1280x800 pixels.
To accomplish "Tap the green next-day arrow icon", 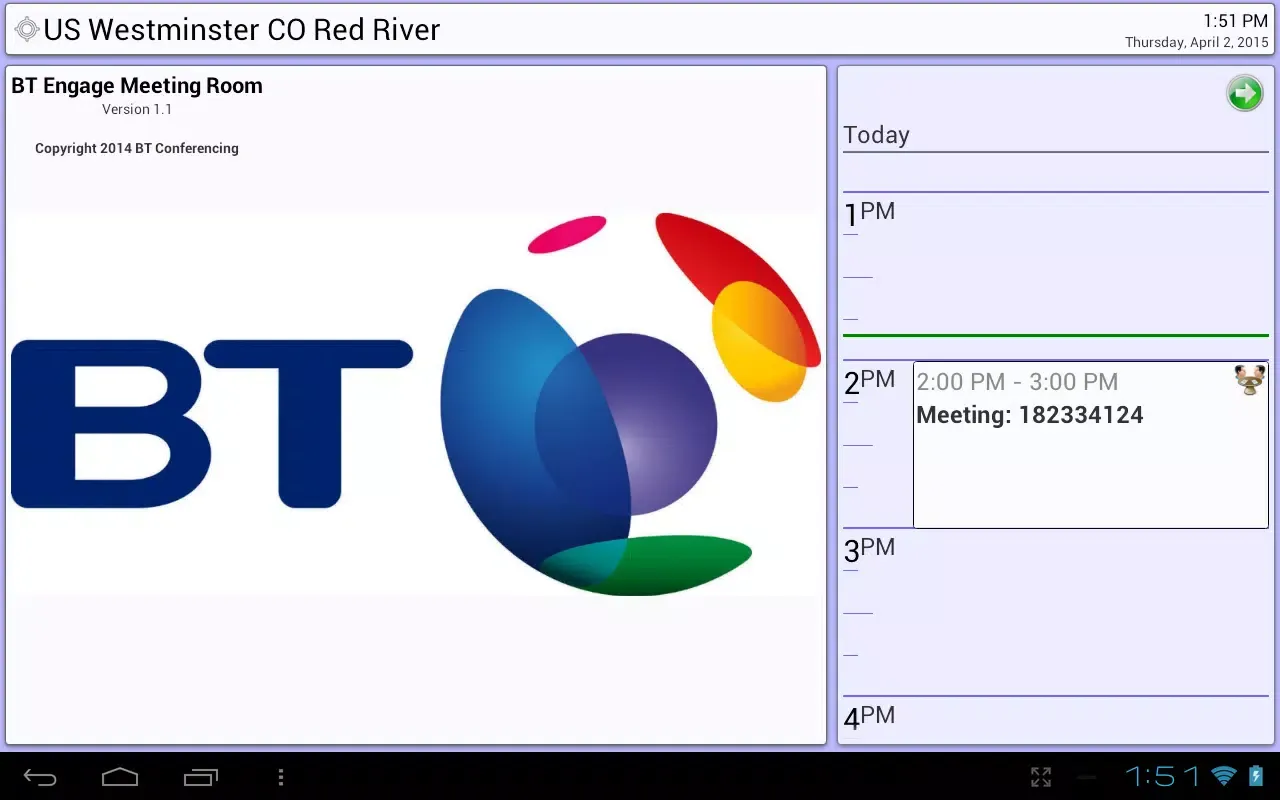I will click(x=1245, y=93).
